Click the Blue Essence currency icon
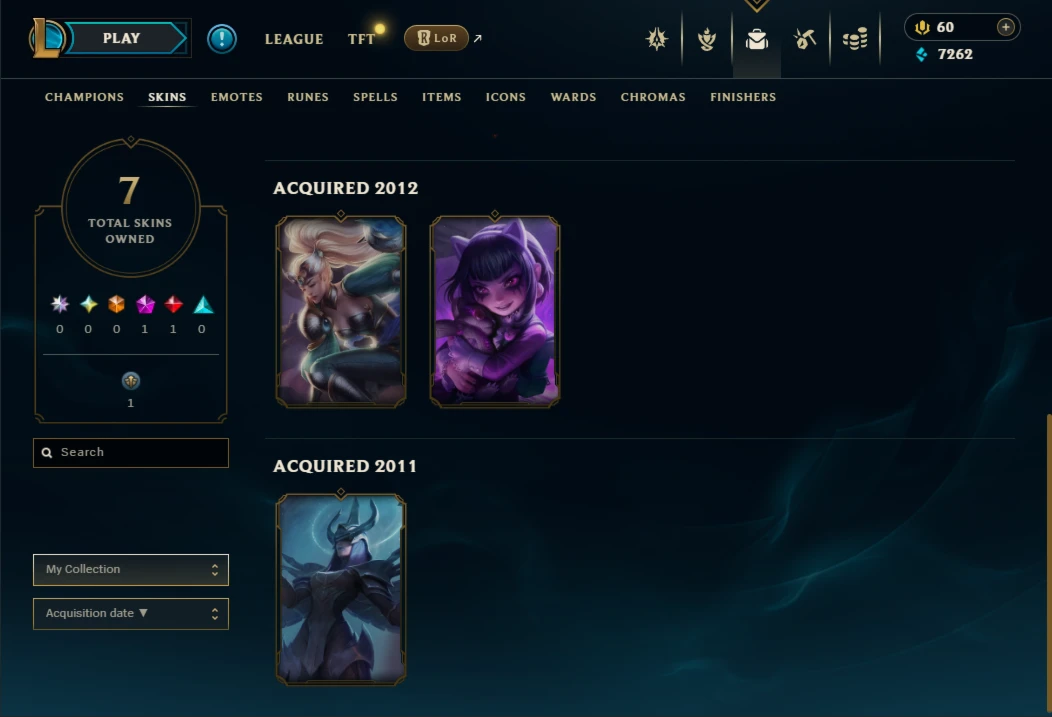The image size is (1052, 717). pos(923,54)
